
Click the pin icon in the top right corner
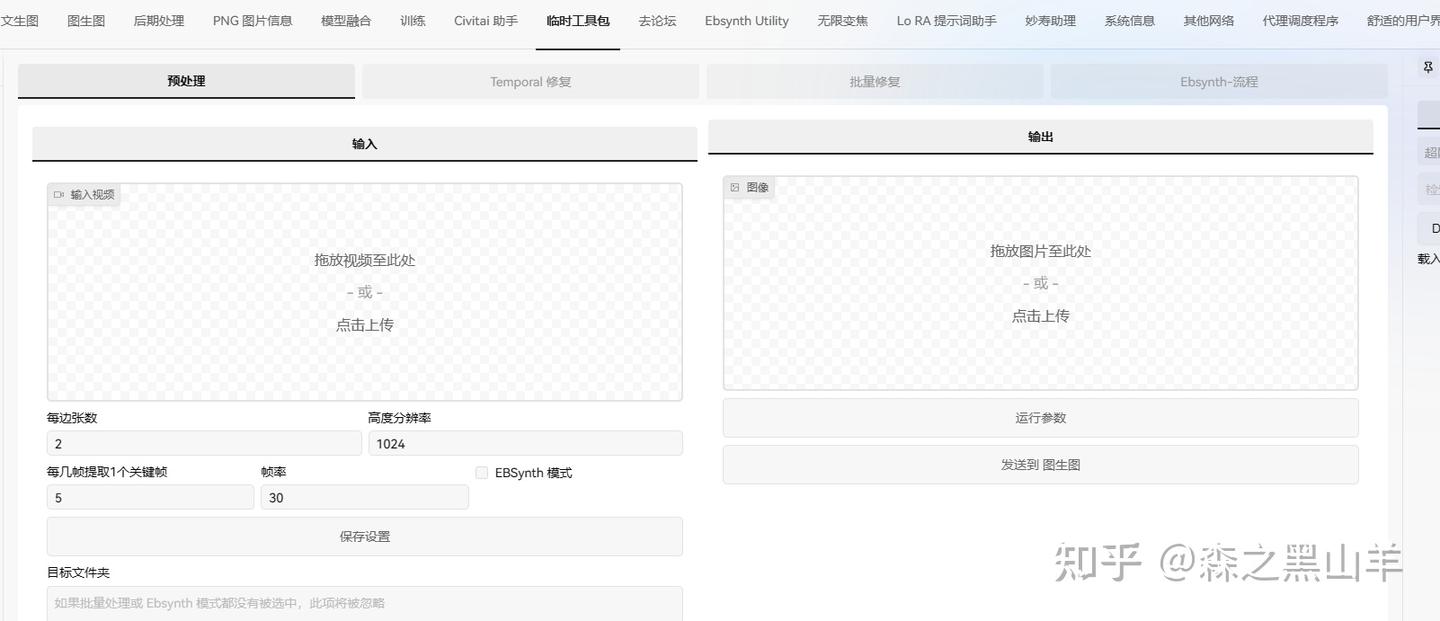[x=1427, y=65]
